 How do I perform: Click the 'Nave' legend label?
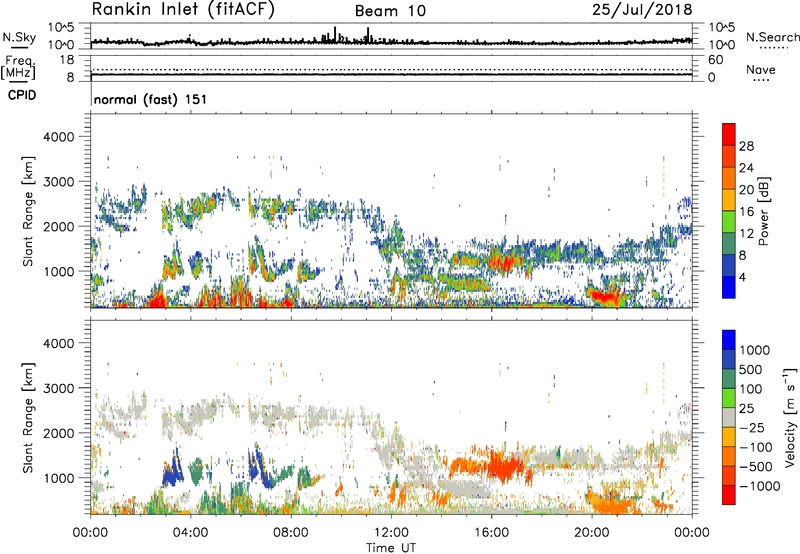[x=761, y=70]
